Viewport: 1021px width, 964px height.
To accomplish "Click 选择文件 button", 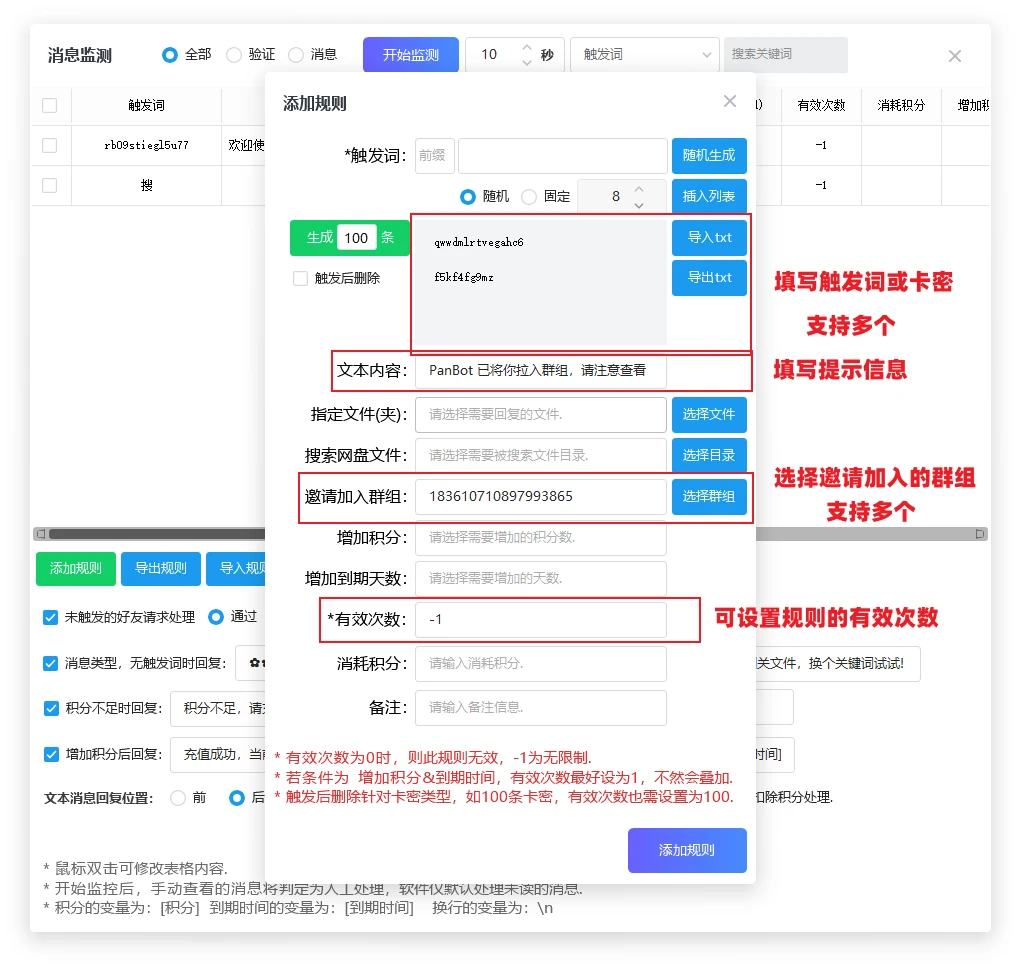I will 709,415.
